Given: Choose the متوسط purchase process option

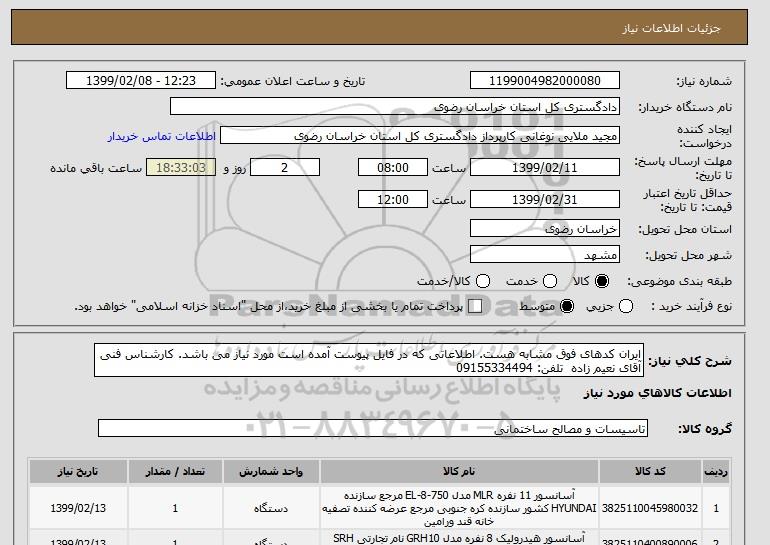Looking at the screenshot, I should pyautogui.click(x=567, y=306).
